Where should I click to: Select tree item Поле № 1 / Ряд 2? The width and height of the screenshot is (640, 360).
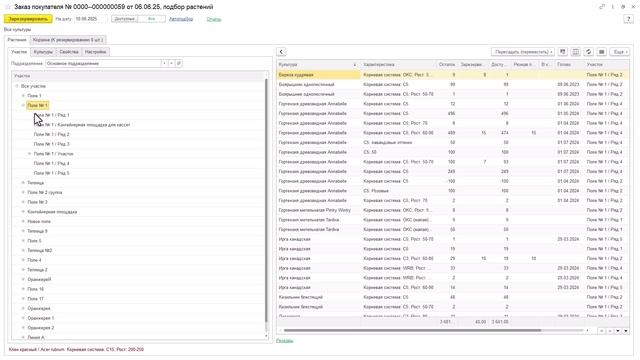[x=52, y=135]
